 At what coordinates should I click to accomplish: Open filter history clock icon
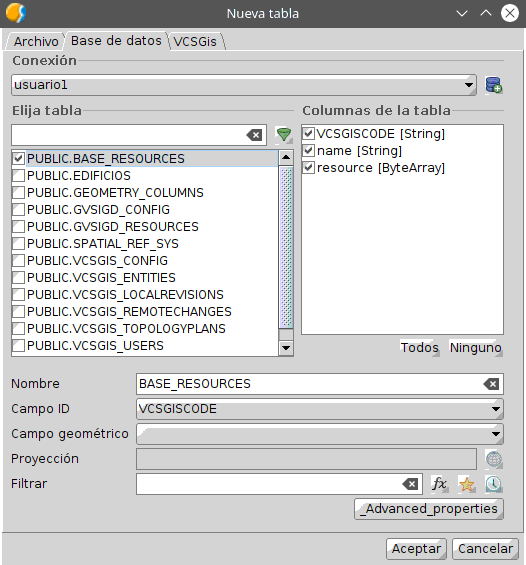pos(493,484)
